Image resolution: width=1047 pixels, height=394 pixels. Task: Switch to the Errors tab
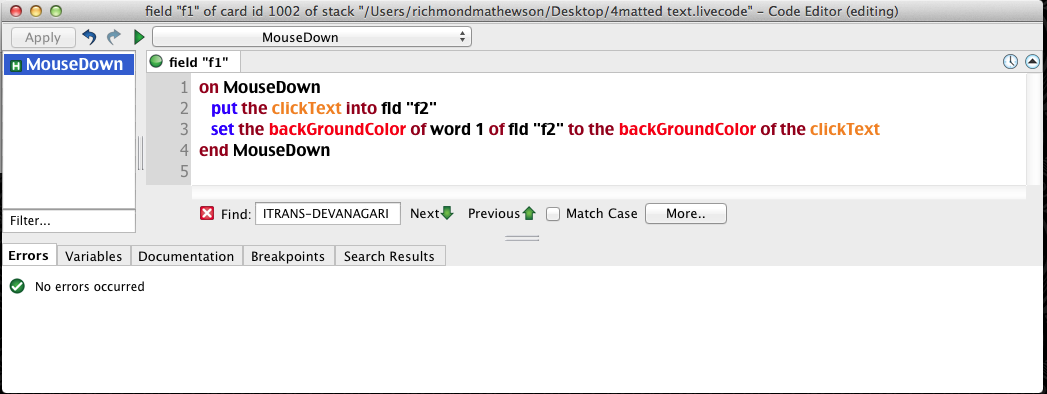click(29, 256)
